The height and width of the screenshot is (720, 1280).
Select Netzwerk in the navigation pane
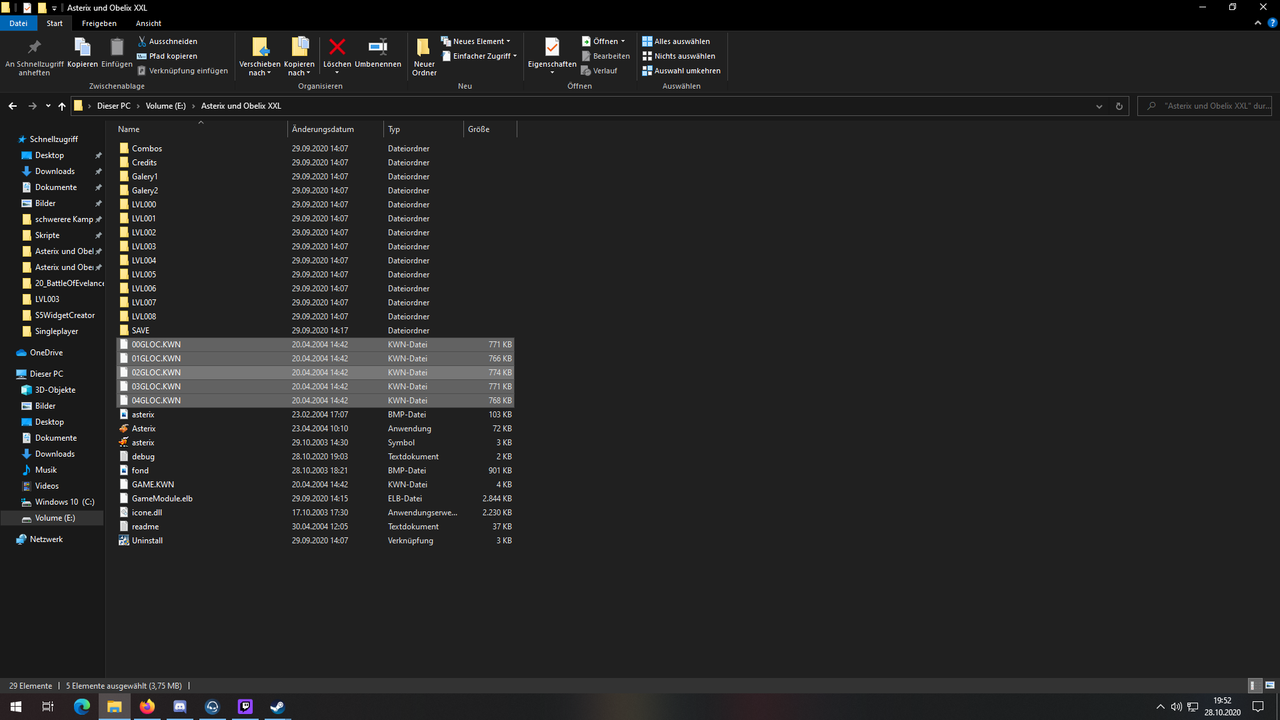point(46,539)
